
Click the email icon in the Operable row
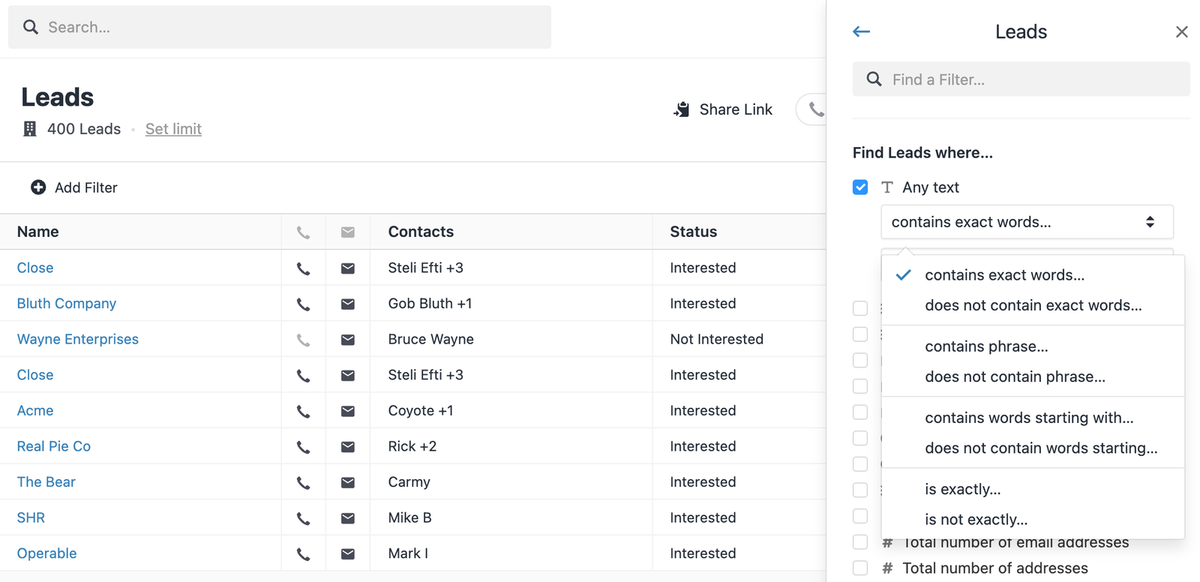[x=348, y=554]
